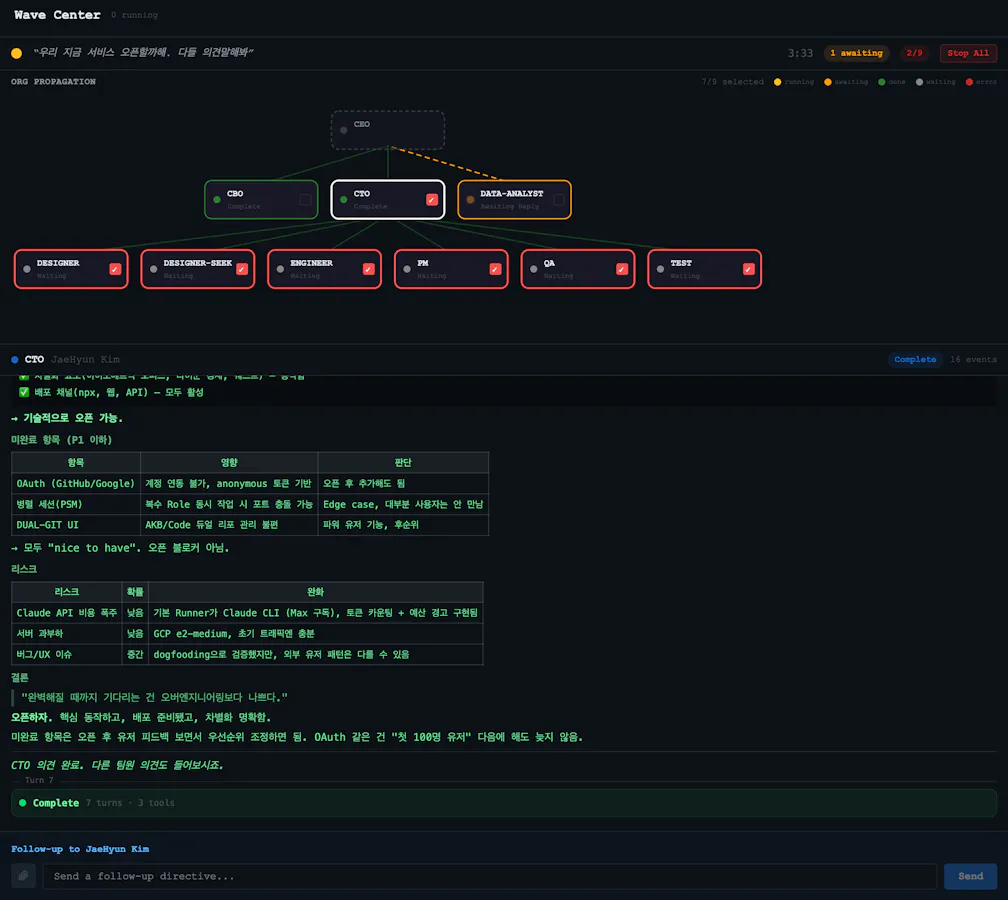Click the paperclip attachment icon
The image size is (1008, 900).
[23, 876]
